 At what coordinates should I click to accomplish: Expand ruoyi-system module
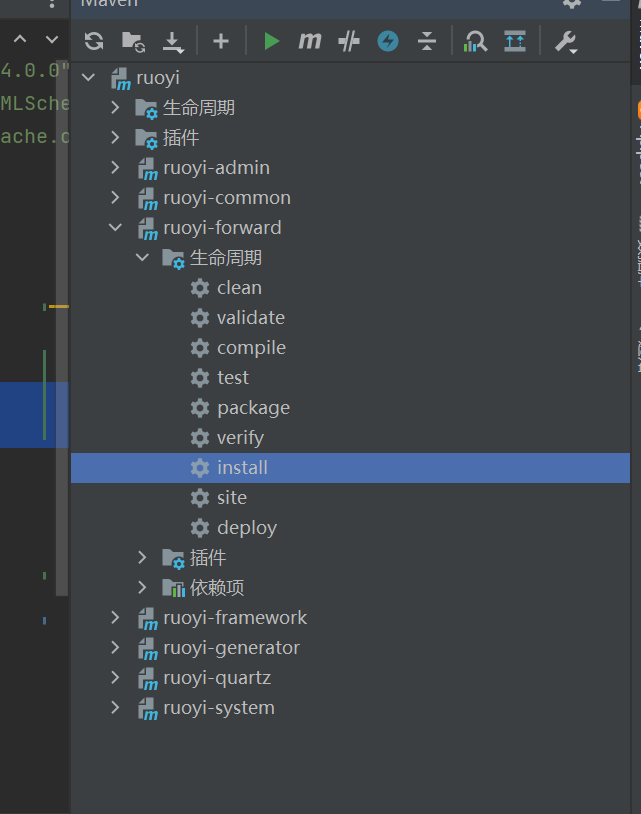115,708
